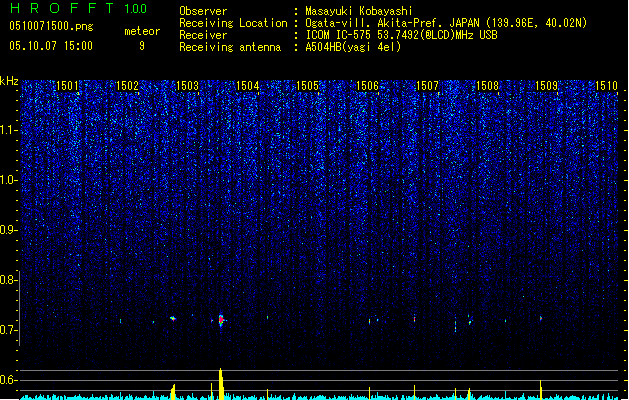Viewport: 629px width, 400px height.
Task: Click the 1501 time axis marker
Action: click(67, 86)
